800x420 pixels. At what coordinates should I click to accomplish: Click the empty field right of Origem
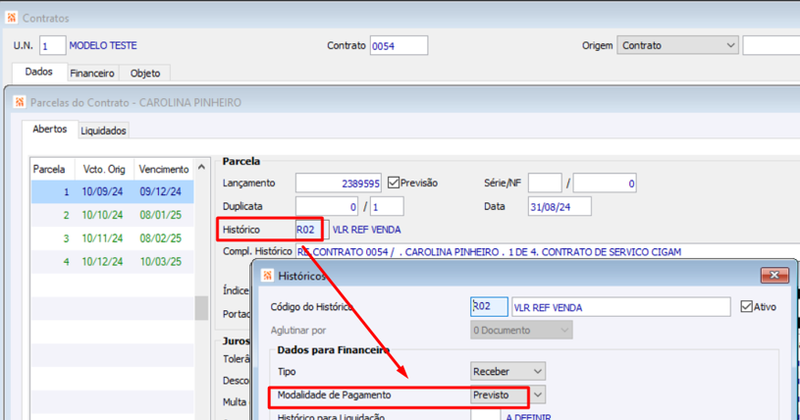pyautogui.click(x=771, y=45)
